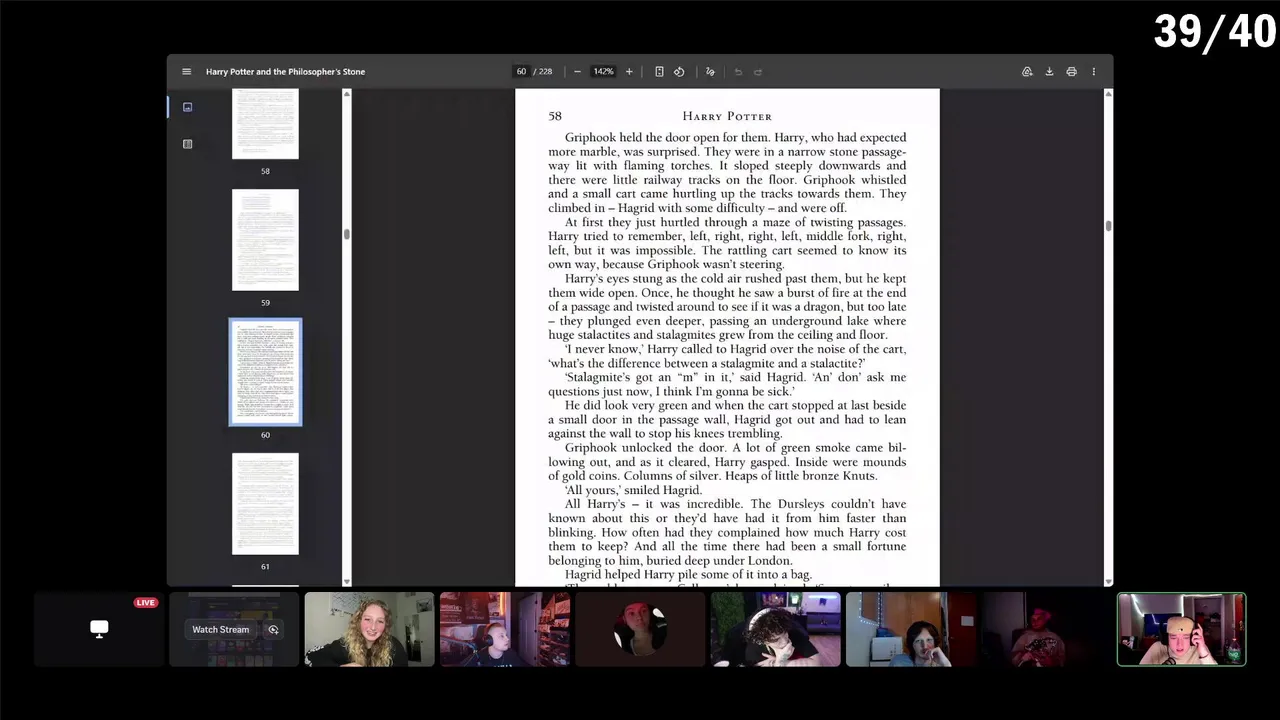Click the main document scrollbar handle
This screenshot has height=720, width=1280.
(1108, 226)
